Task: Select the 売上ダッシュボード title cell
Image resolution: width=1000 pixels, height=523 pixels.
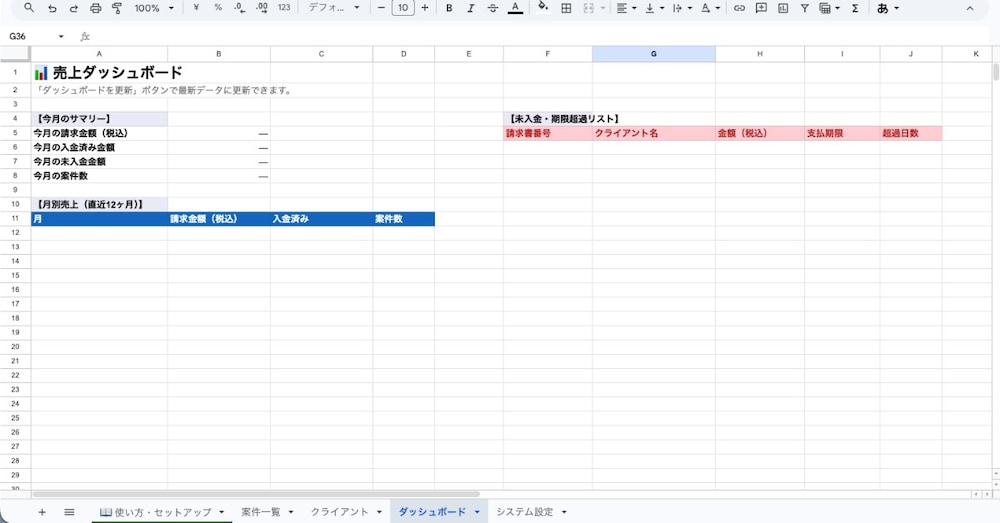Action: pos(99,73)
